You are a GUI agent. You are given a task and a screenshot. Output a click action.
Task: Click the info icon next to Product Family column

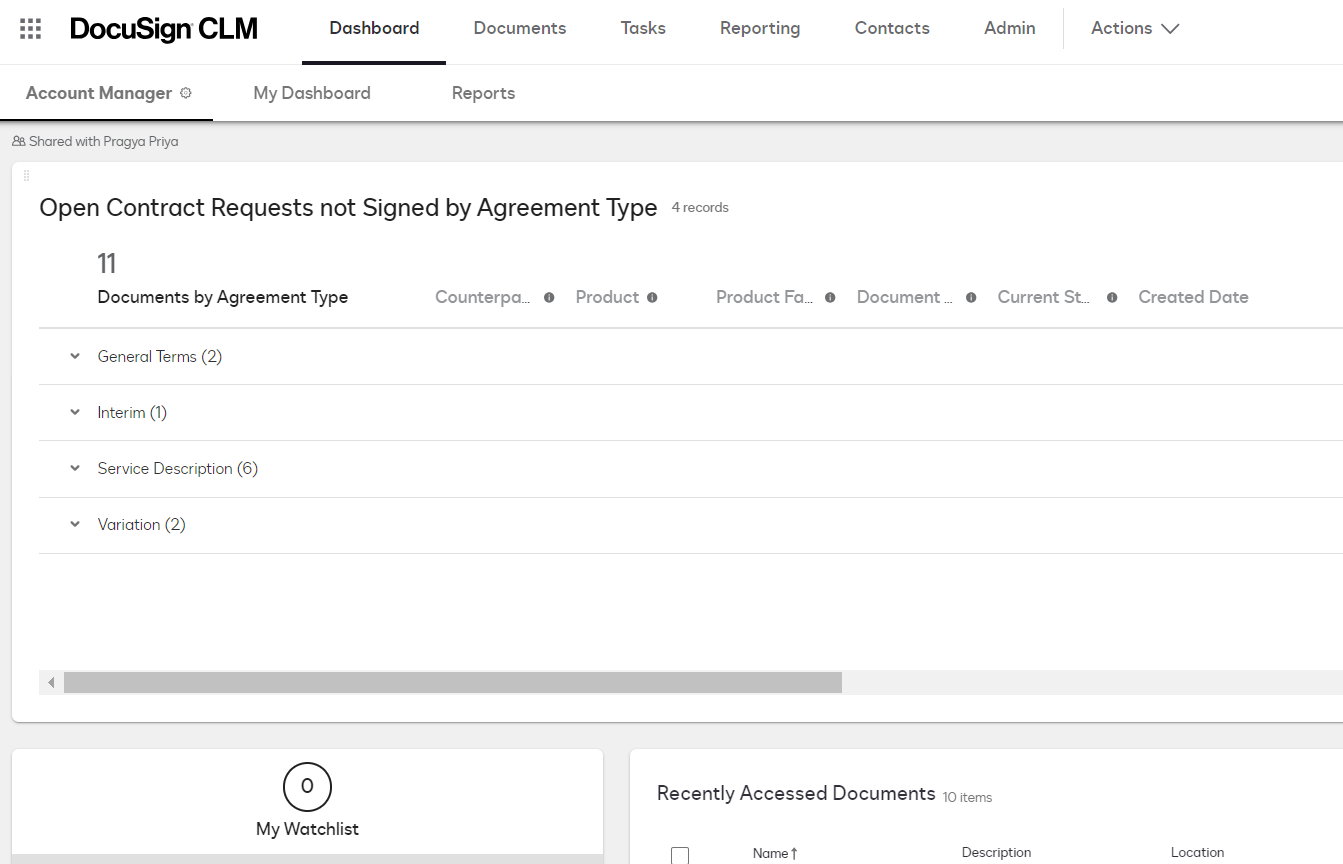coord(830,297)
